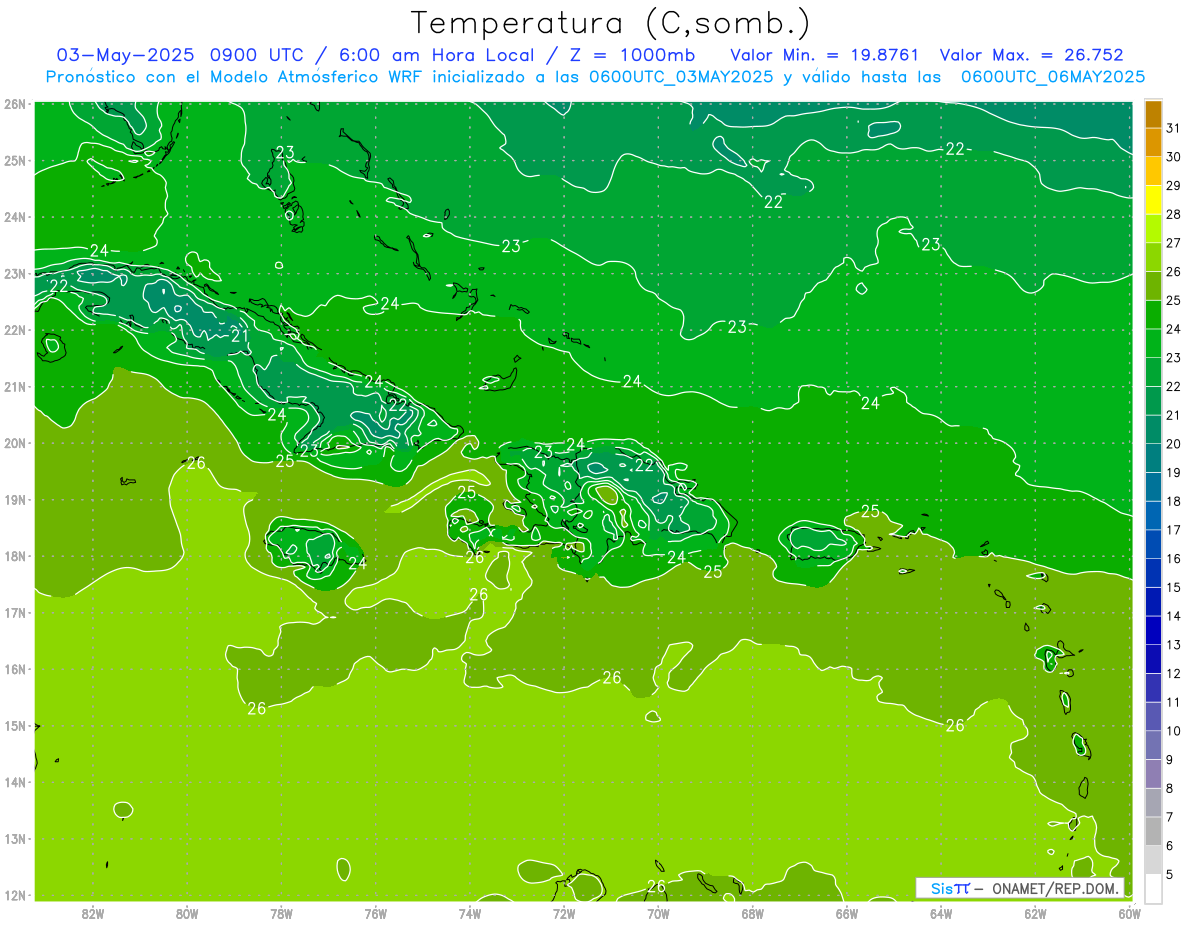Image resolution: width=1200 pixels, height=927 pixels.
Task: Click the 18N latitude axis label
Action: point(14,556)
